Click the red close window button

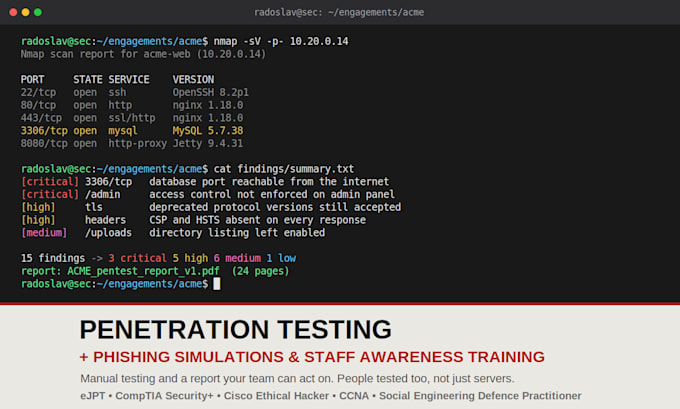pyautogui.click(x=13, y=12)
